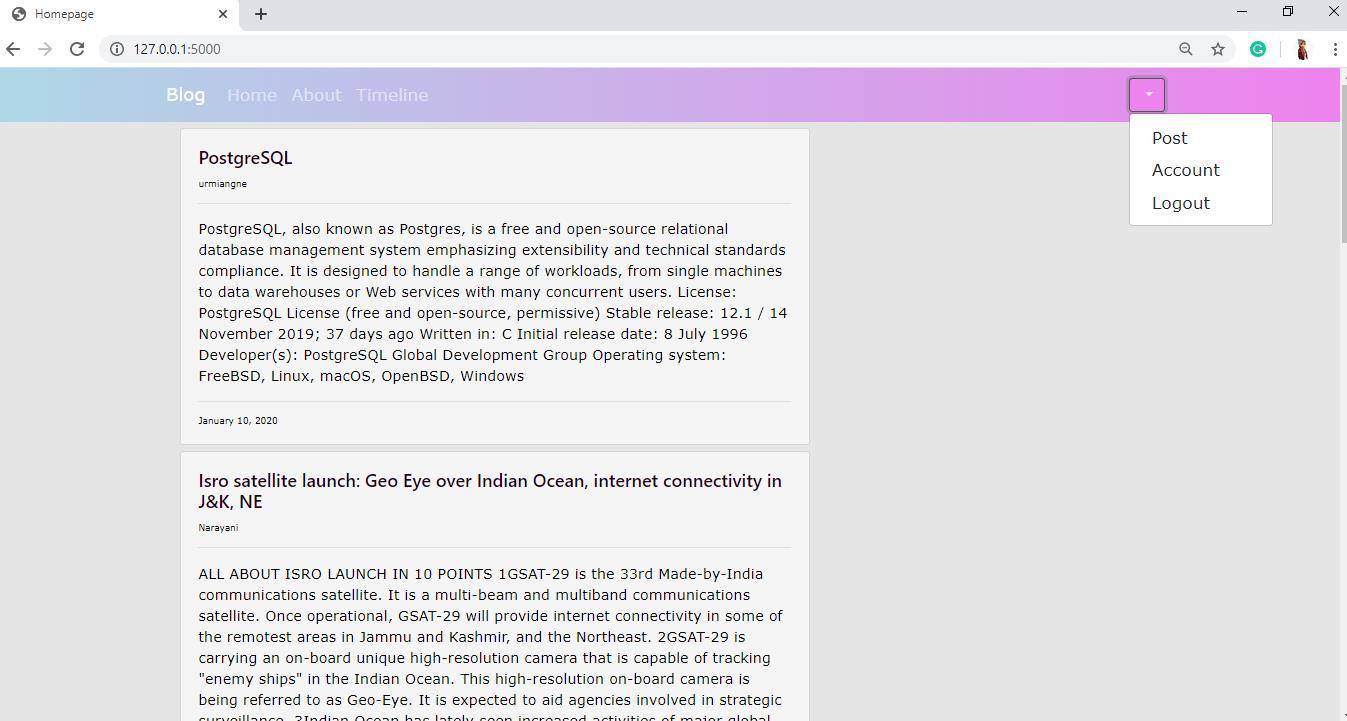Go to Home in the navbar
Screen dimensions: 1347x721
pos(252,95)
